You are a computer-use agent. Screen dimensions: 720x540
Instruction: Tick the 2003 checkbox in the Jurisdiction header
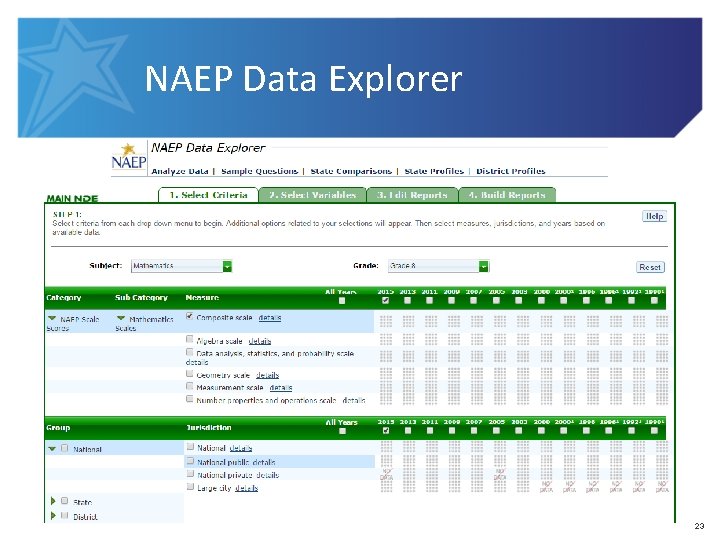click(518, 431)
